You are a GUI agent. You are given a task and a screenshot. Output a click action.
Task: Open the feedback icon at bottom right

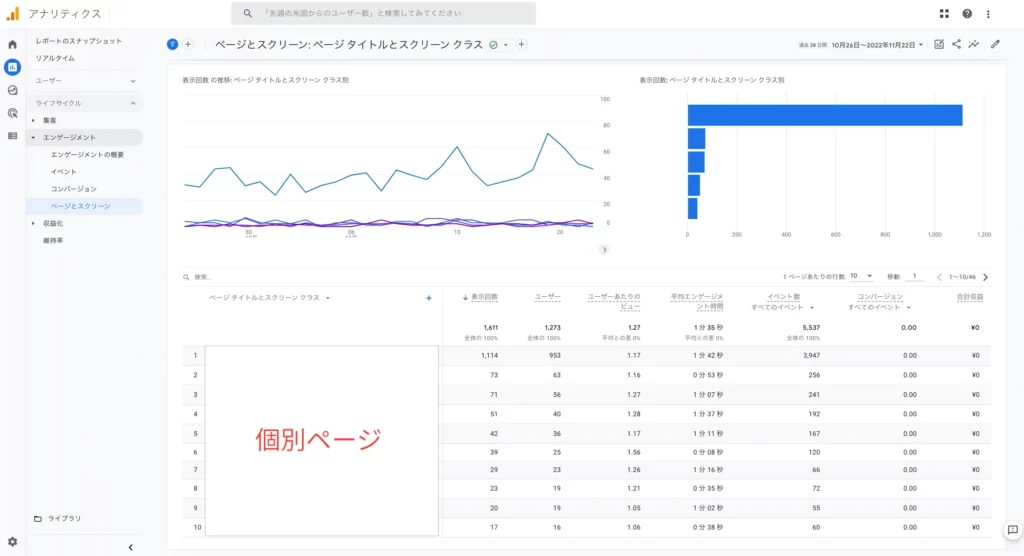point(1013,530)
